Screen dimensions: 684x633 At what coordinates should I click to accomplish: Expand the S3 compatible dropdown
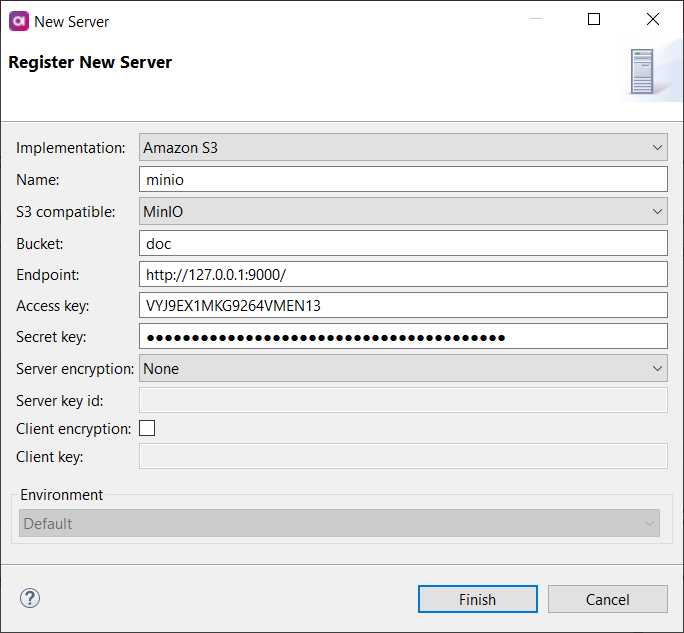point(403,211)
